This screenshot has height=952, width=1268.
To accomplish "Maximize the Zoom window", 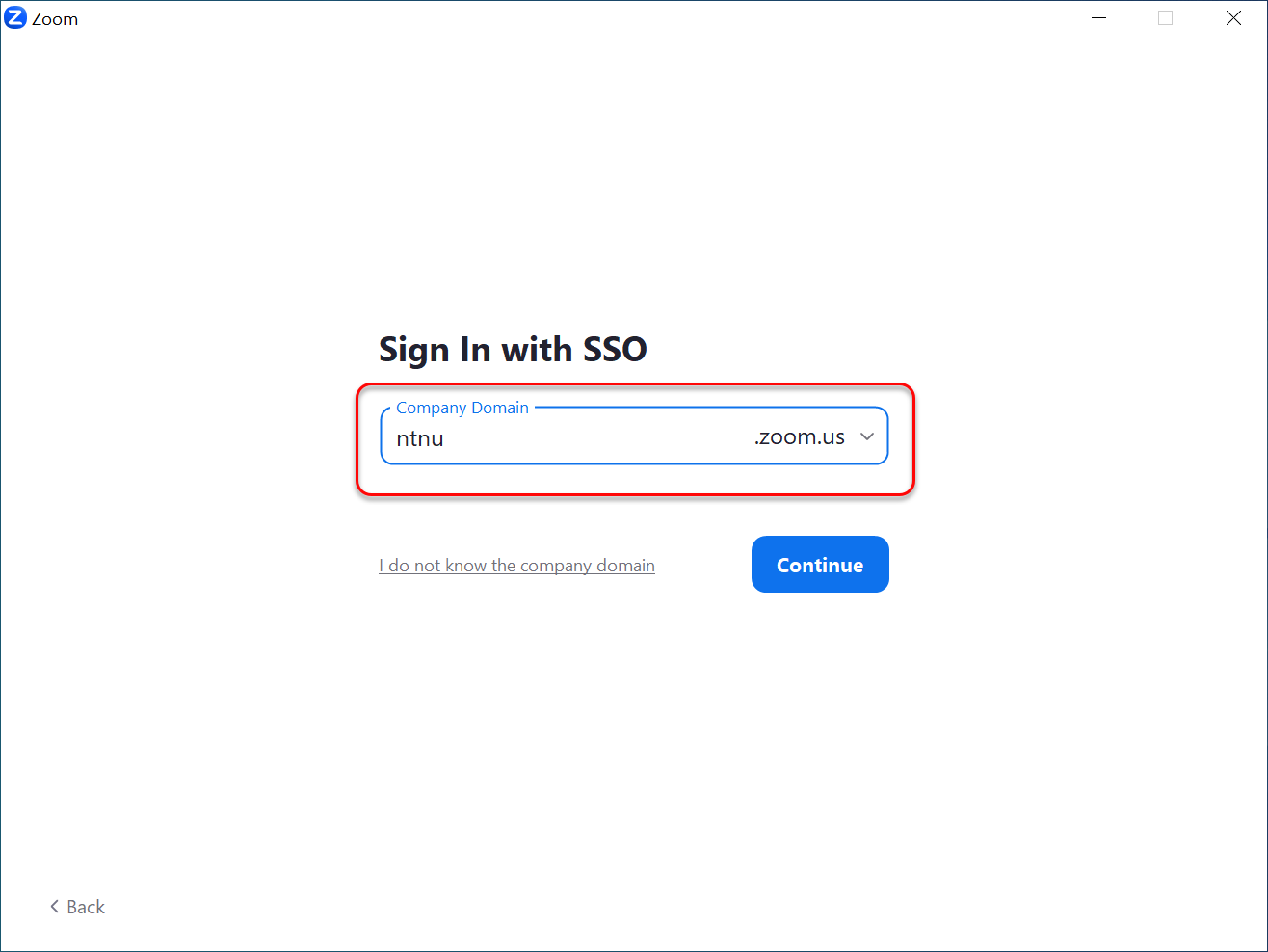I will [x=1166, y=18].
